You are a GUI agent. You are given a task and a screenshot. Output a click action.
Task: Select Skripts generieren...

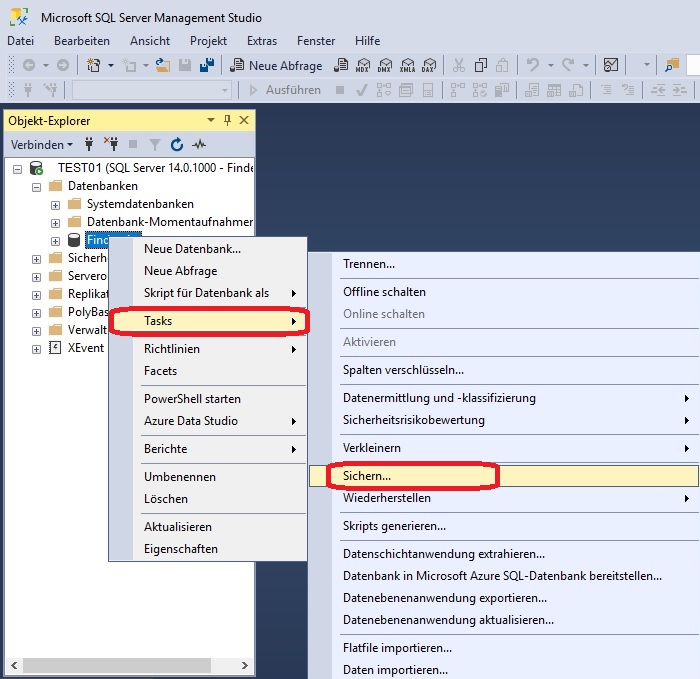[x=504, y=526]
